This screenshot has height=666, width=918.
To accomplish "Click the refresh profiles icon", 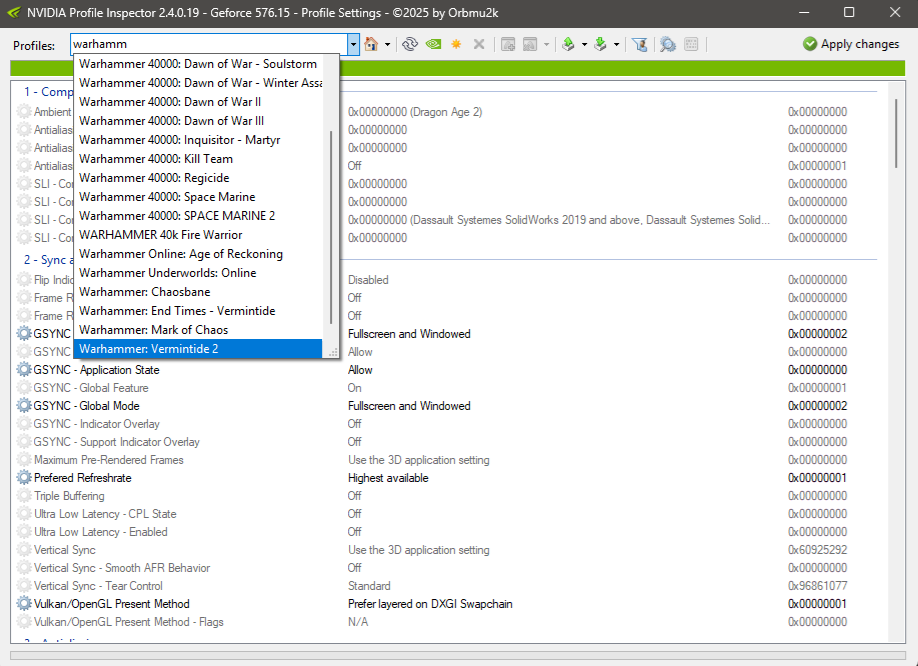I will pyautogui.click(x=410, y=44).
